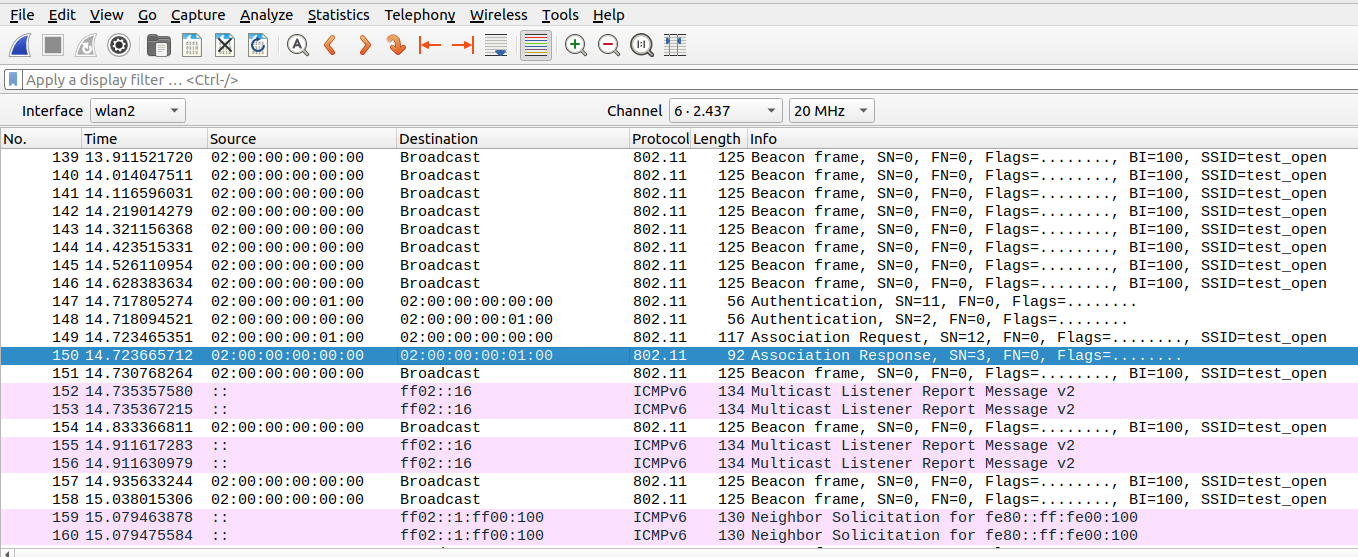Open the Statistics menu

pos(338,15)
